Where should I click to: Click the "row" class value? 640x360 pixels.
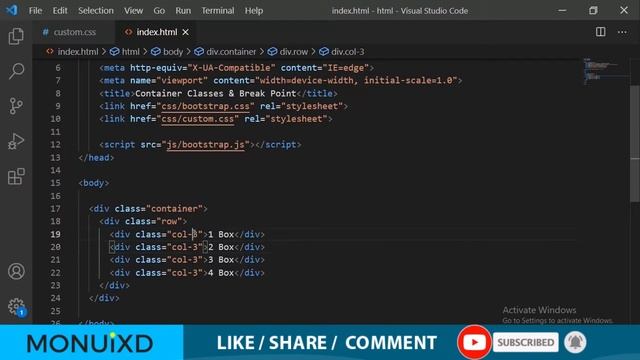tap(169, 221)
